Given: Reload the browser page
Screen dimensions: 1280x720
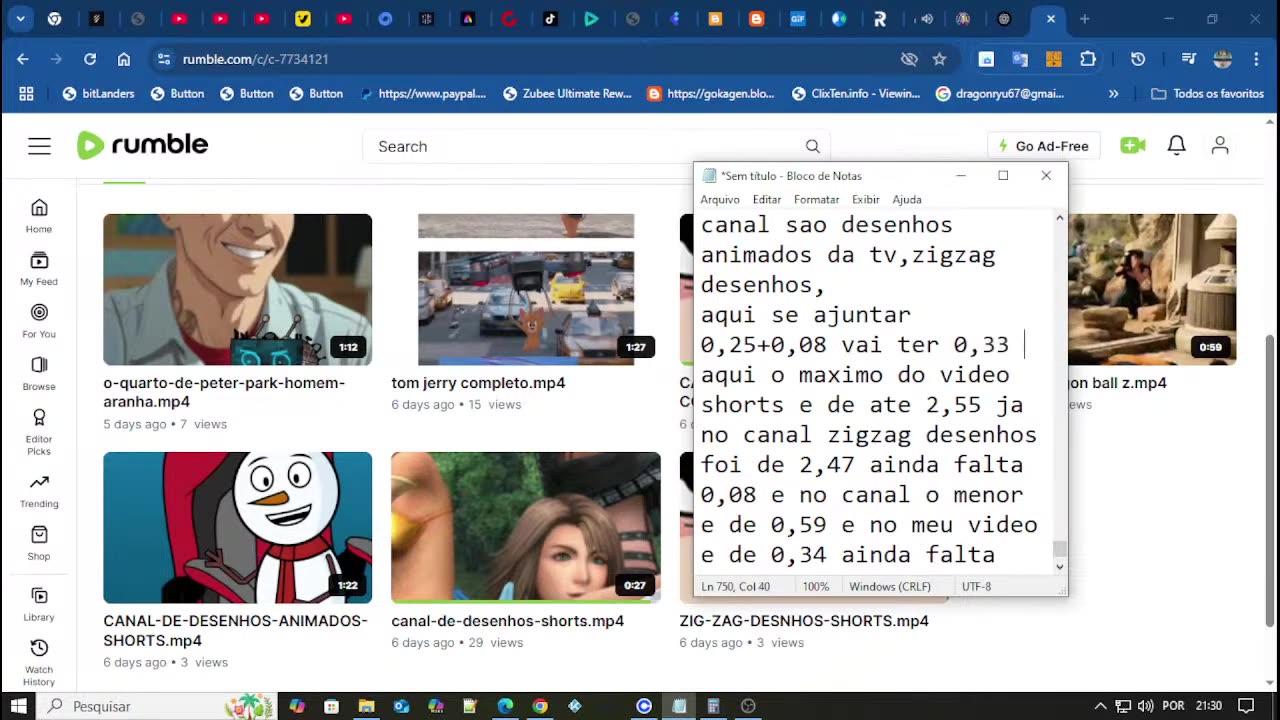Looking at the screenshot, I should coord(90,59).
